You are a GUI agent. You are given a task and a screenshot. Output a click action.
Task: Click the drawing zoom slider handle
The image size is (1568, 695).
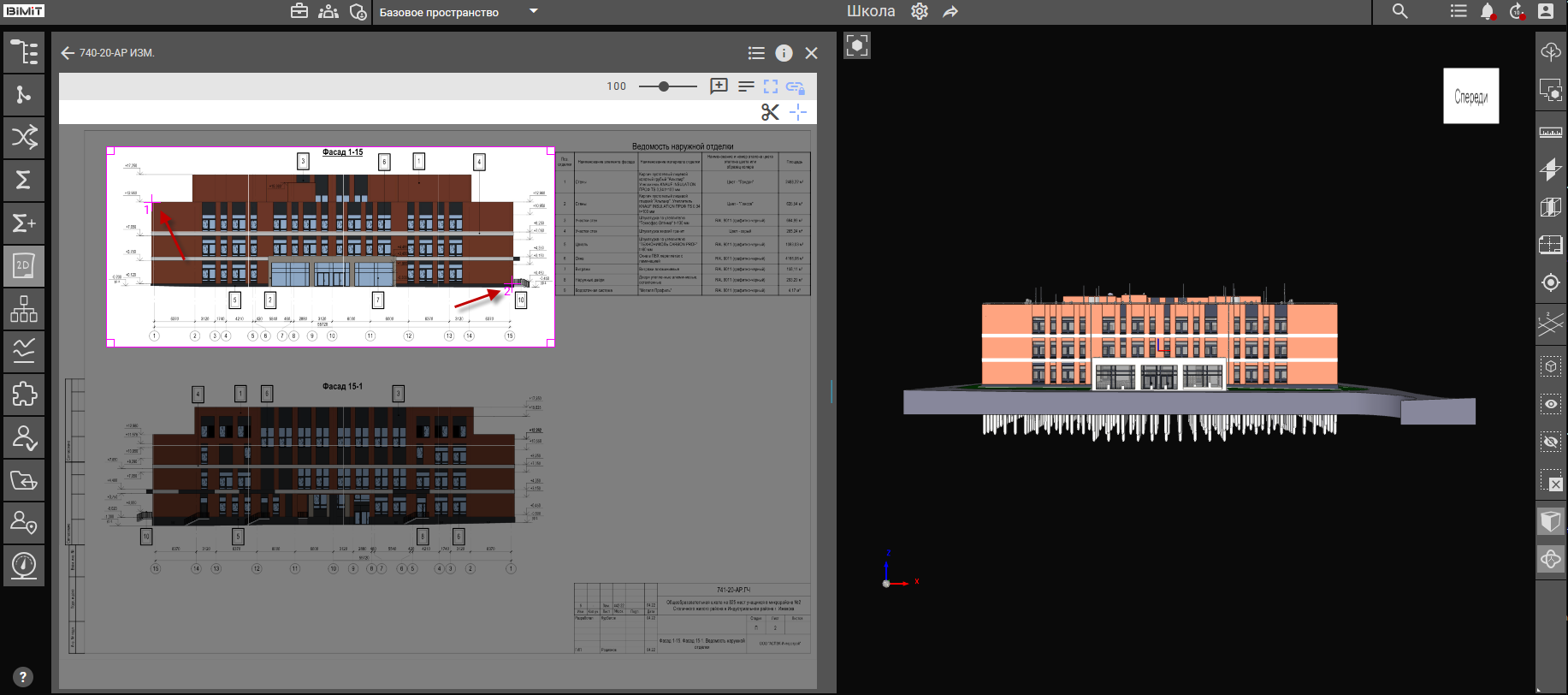(664, 86)
